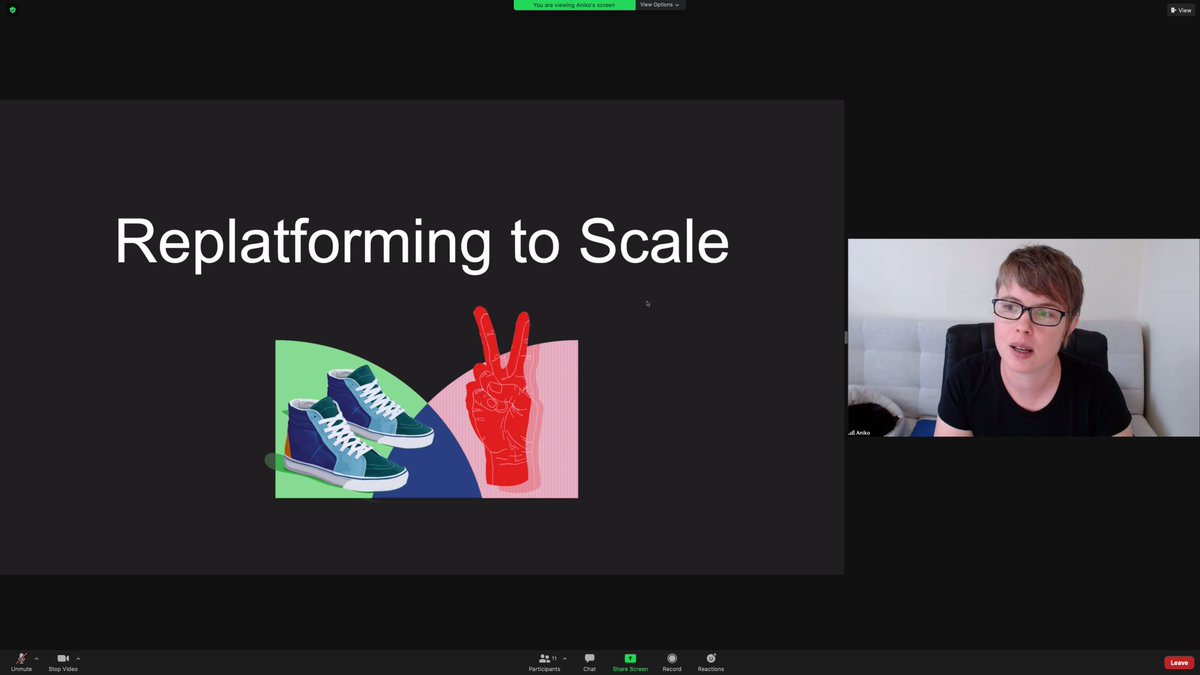Click the green Share Screen button
The height and width of the screenshot is (675, 1200).
[x=630, y=662]
